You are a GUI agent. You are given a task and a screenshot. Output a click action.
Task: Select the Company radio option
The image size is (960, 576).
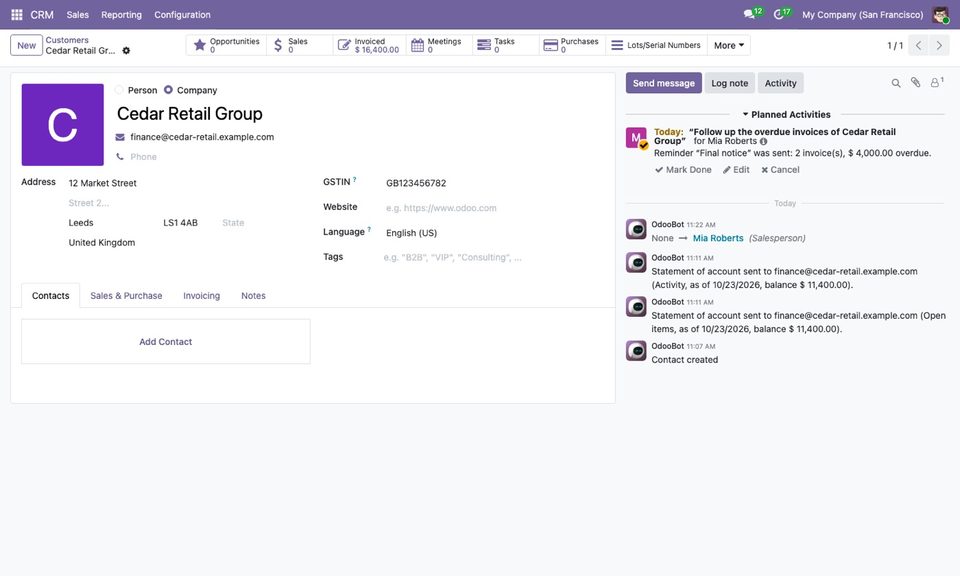168,90
